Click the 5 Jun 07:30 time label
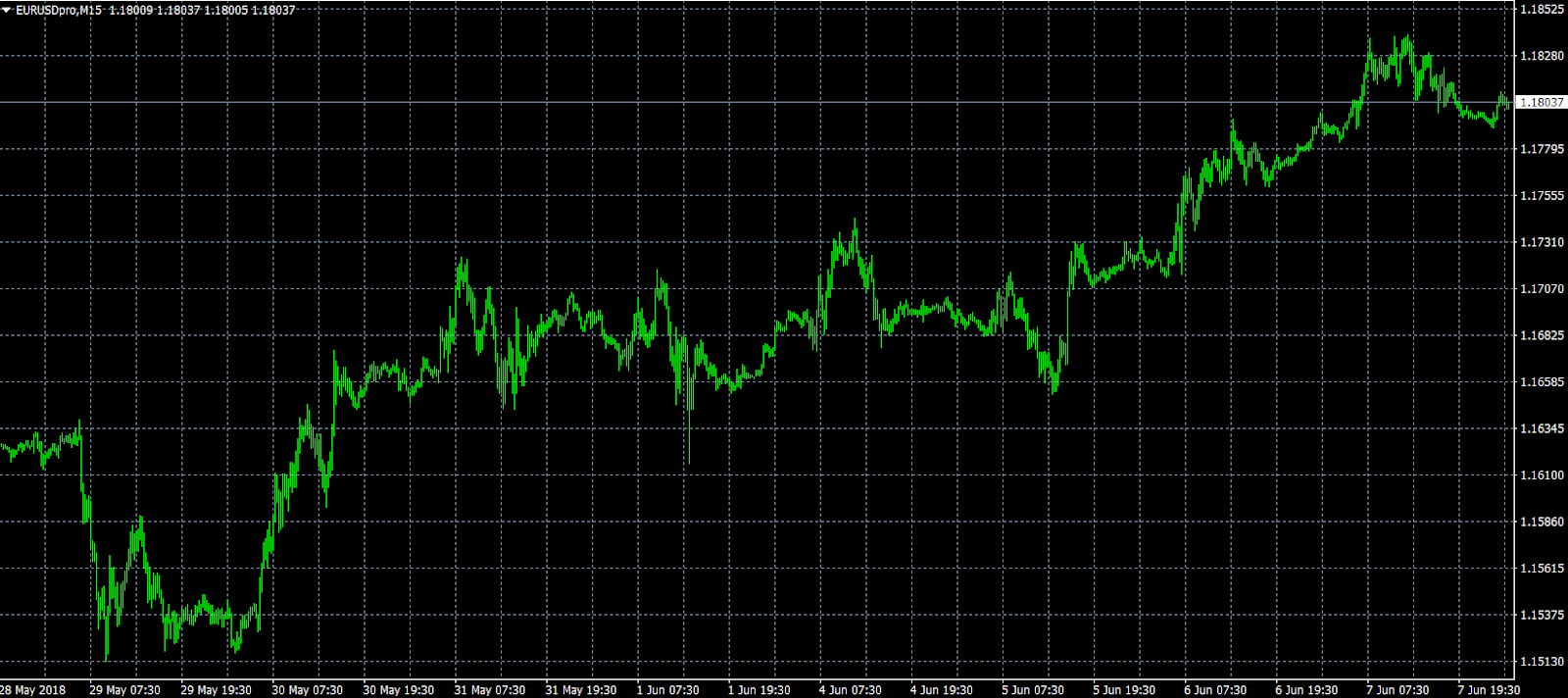 coord(1032,690)
